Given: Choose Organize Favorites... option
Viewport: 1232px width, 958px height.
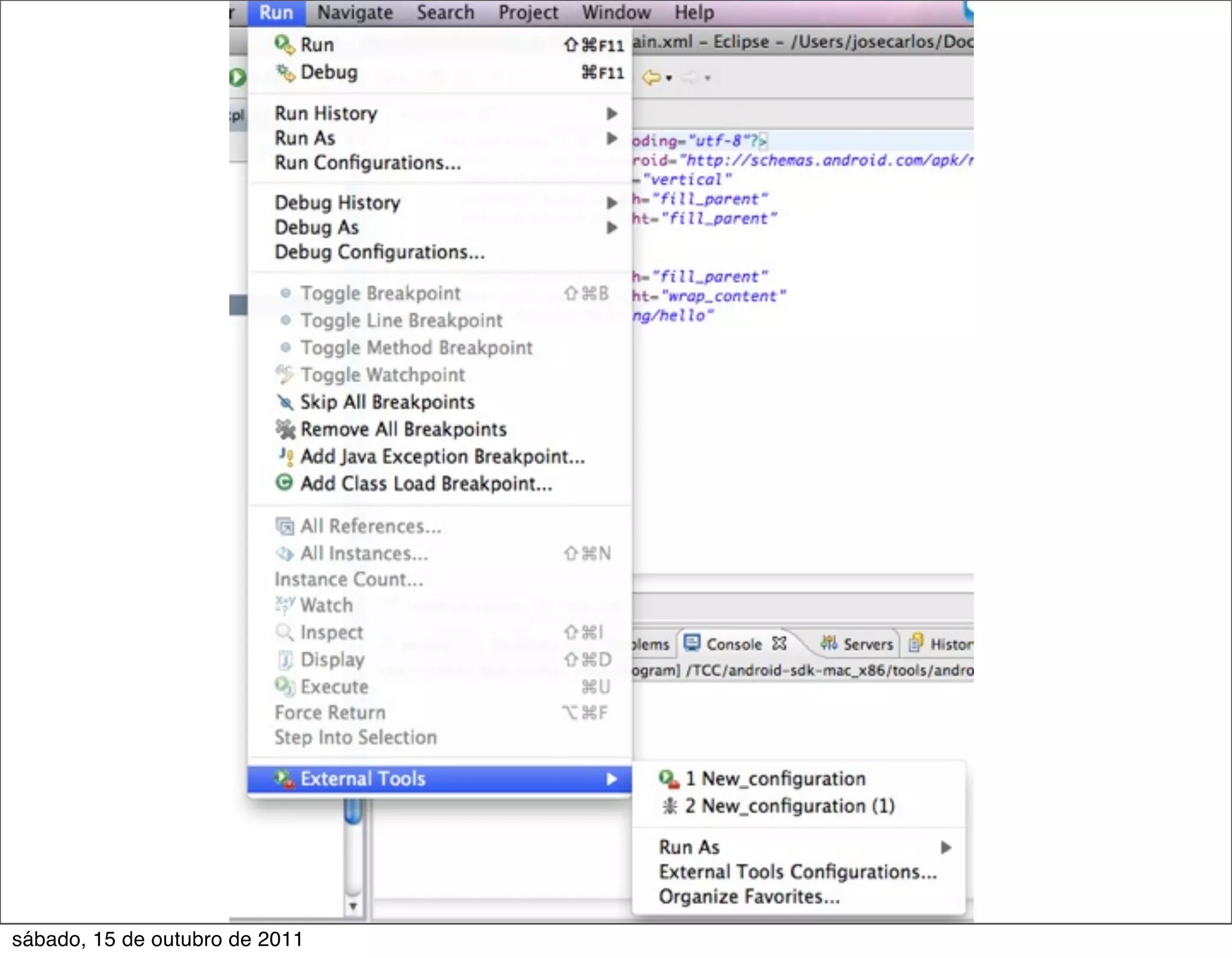Looking at the screenshot, I should (x=749, y=896).
